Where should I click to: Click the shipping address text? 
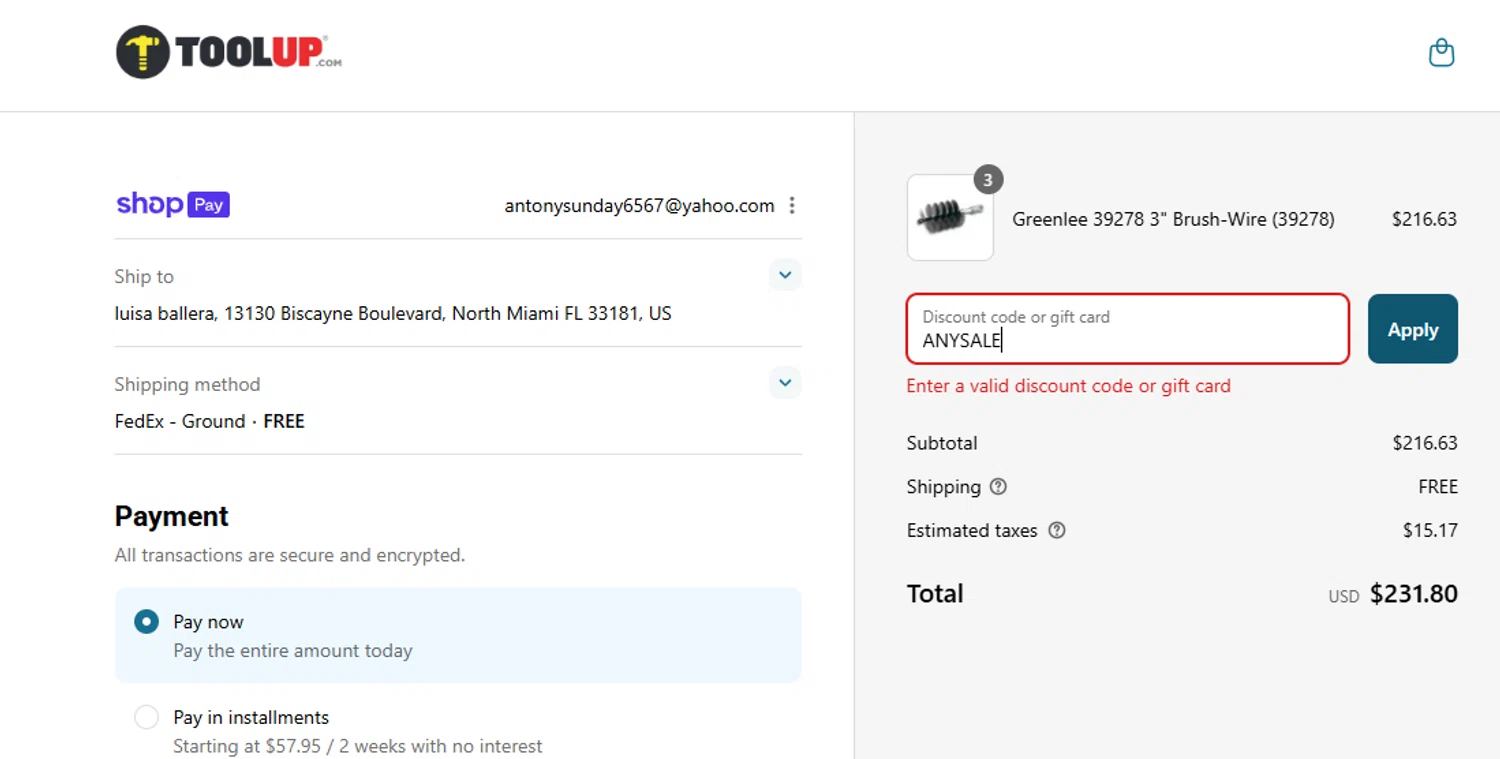click(393, 314)
